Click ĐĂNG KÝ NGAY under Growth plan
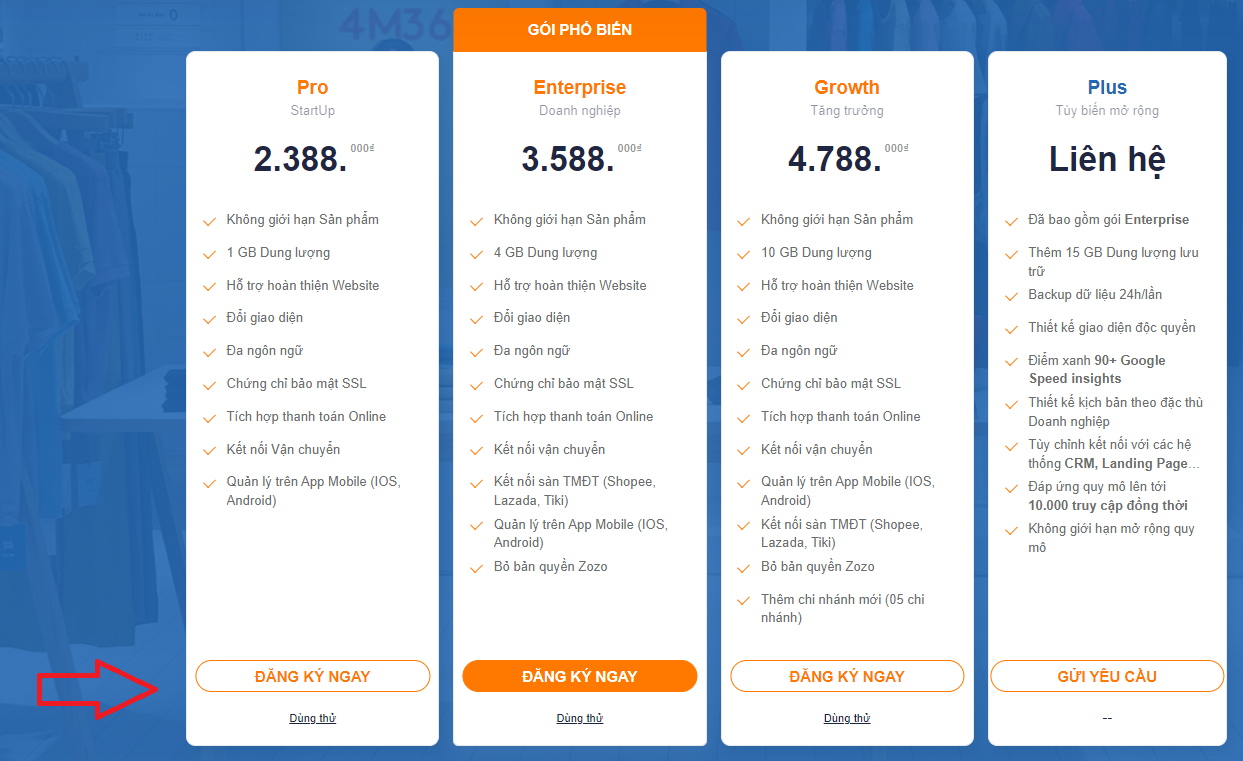This screenshot has height=761, width=1243. coord(847,676)
